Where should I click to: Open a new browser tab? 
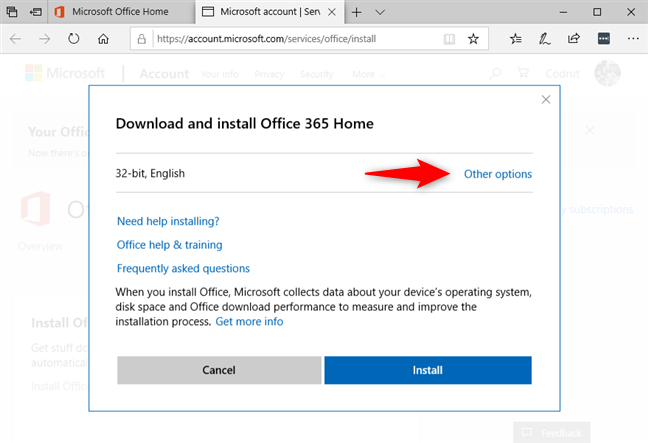tap(356, 12)
